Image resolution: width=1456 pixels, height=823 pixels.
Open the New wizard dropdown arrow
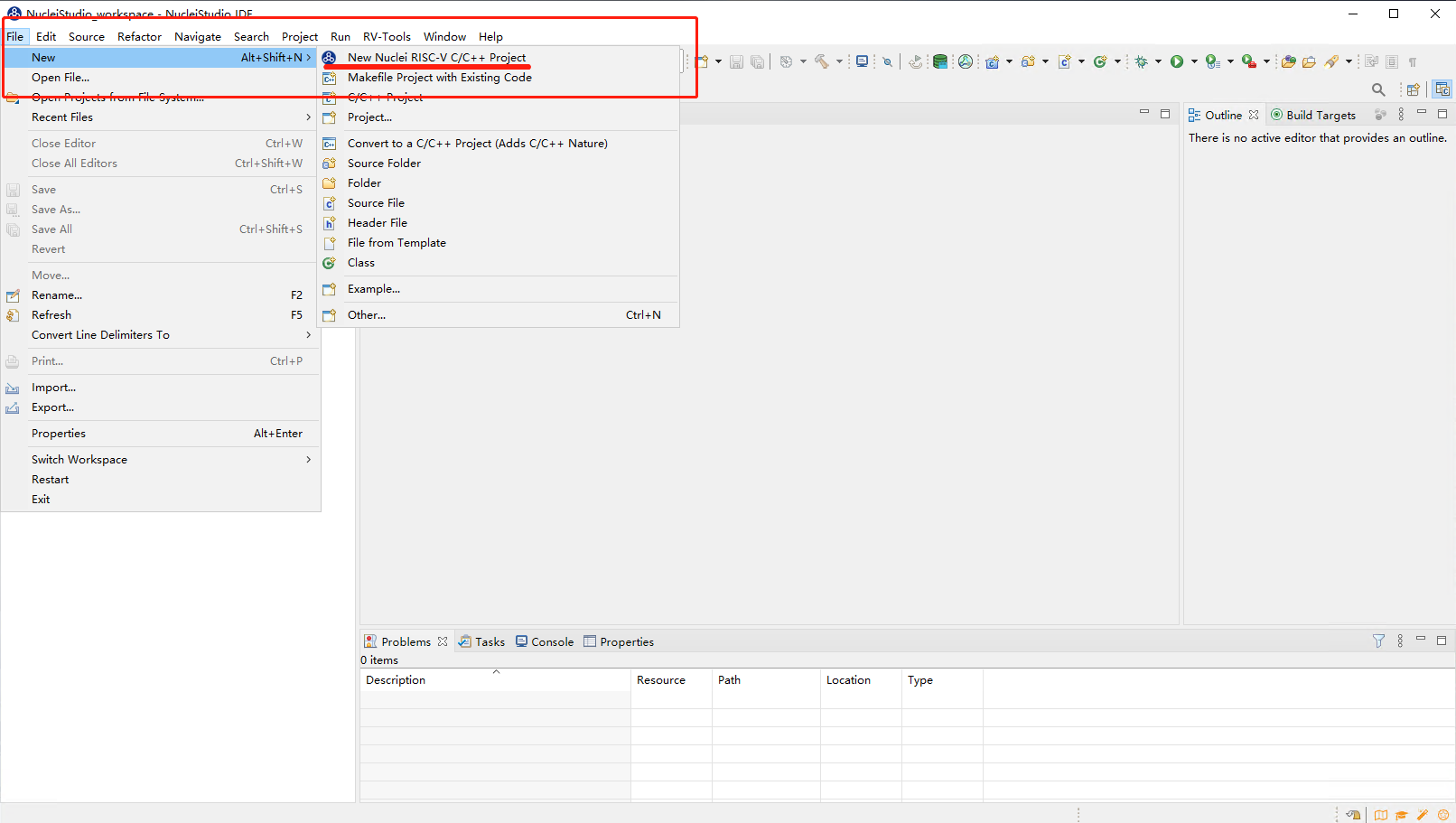coord(718,61)
